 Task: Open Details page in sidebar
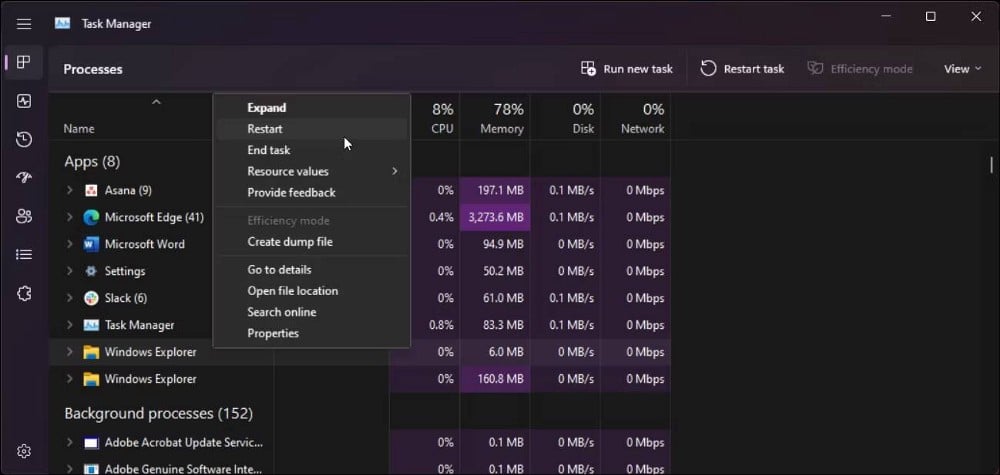click(x=24, y=254)
